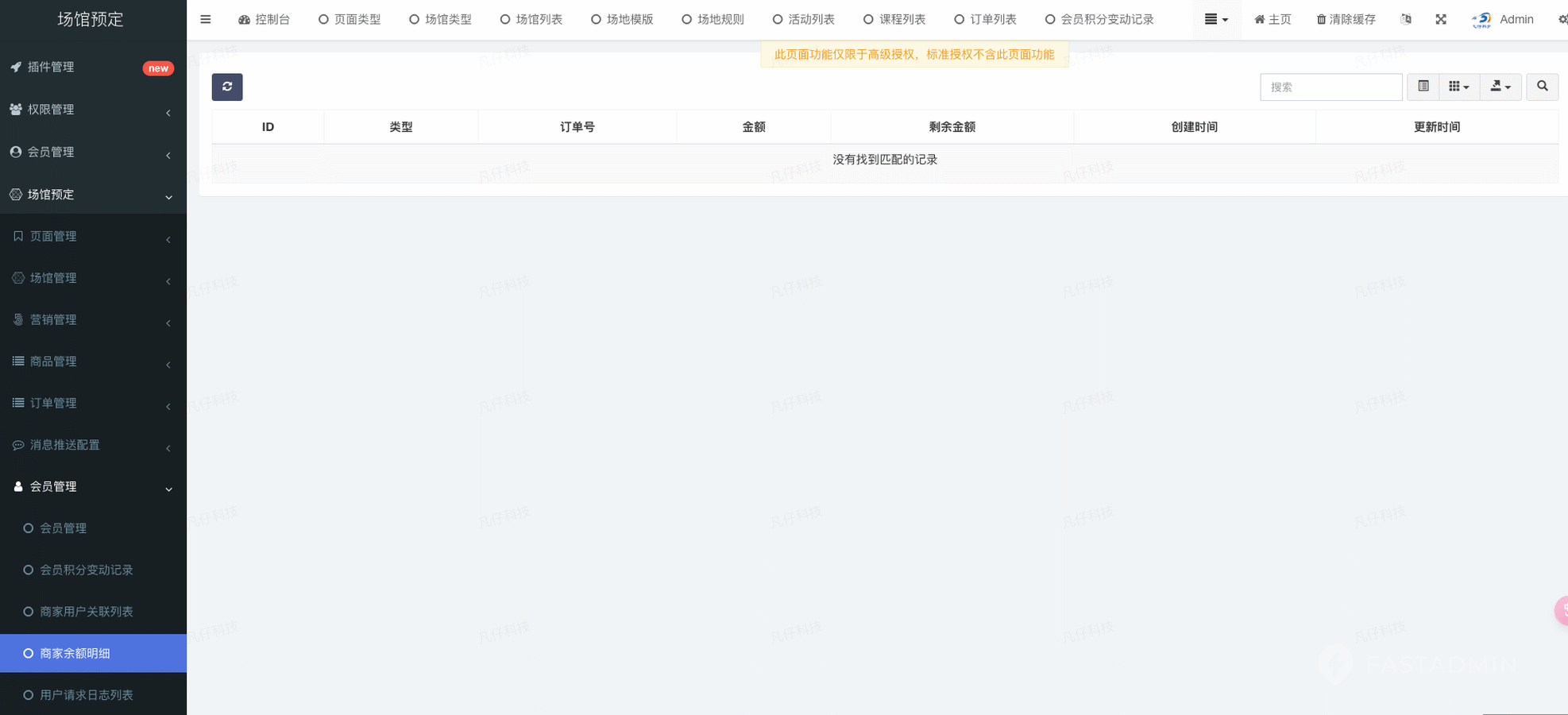Open the tab list dropdown menu
This screenshot has height=715, width=1568.
[x=1216, y=20]
